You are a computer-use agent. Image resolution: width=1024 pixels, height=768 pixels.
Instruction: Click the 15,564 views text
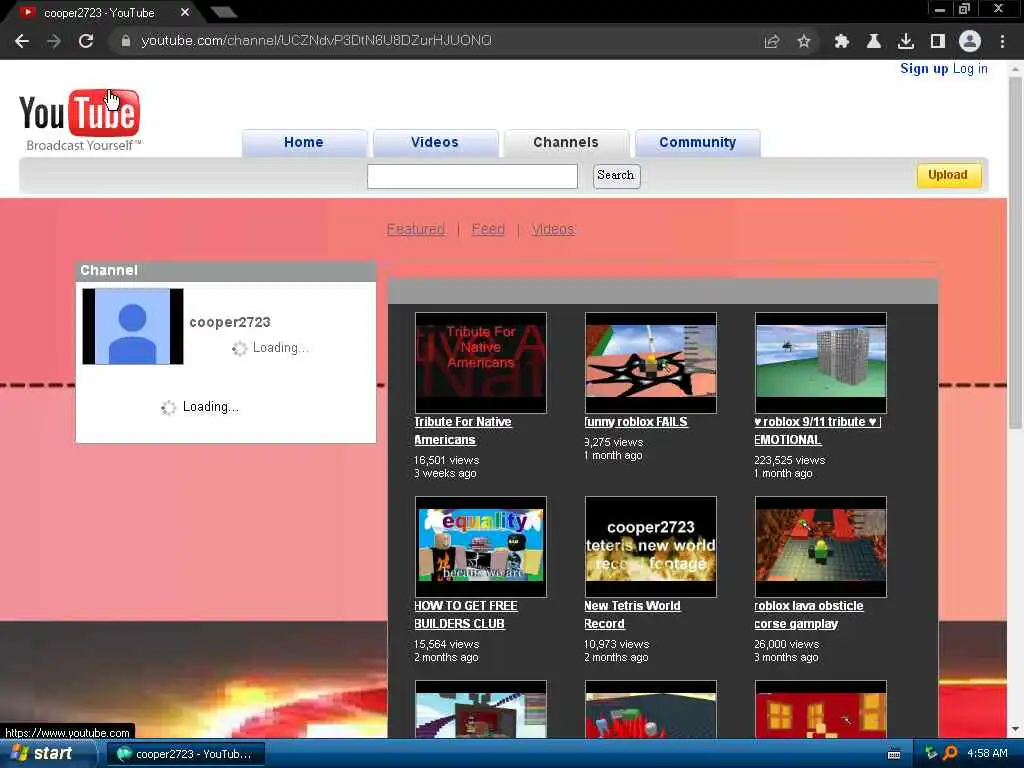[x=447, y=645]
